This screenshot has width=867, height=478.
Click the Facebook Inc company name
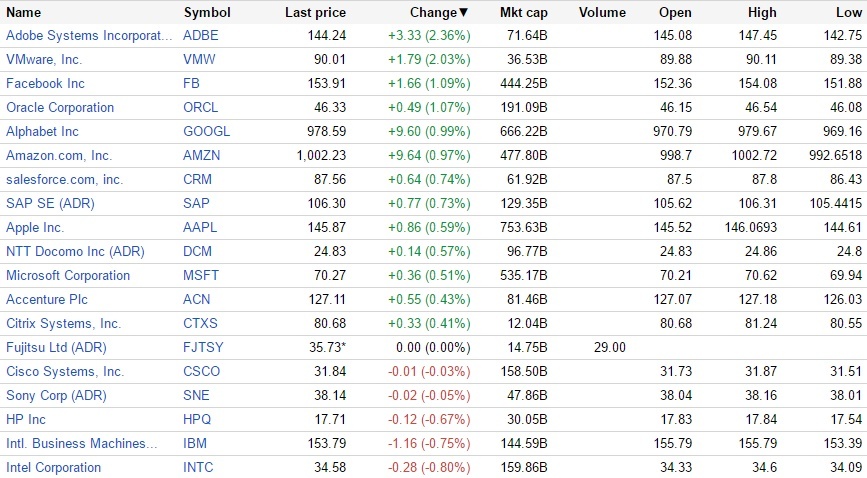tap(45, 83)
